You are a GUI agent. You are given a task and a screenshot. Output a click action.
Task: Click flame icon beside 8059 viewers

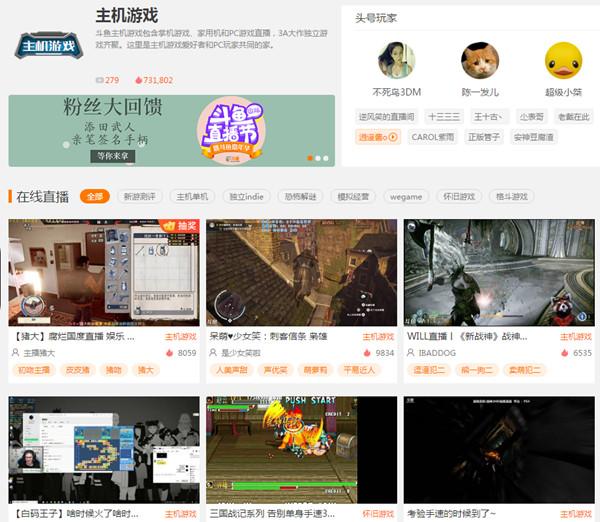(170, 352)
